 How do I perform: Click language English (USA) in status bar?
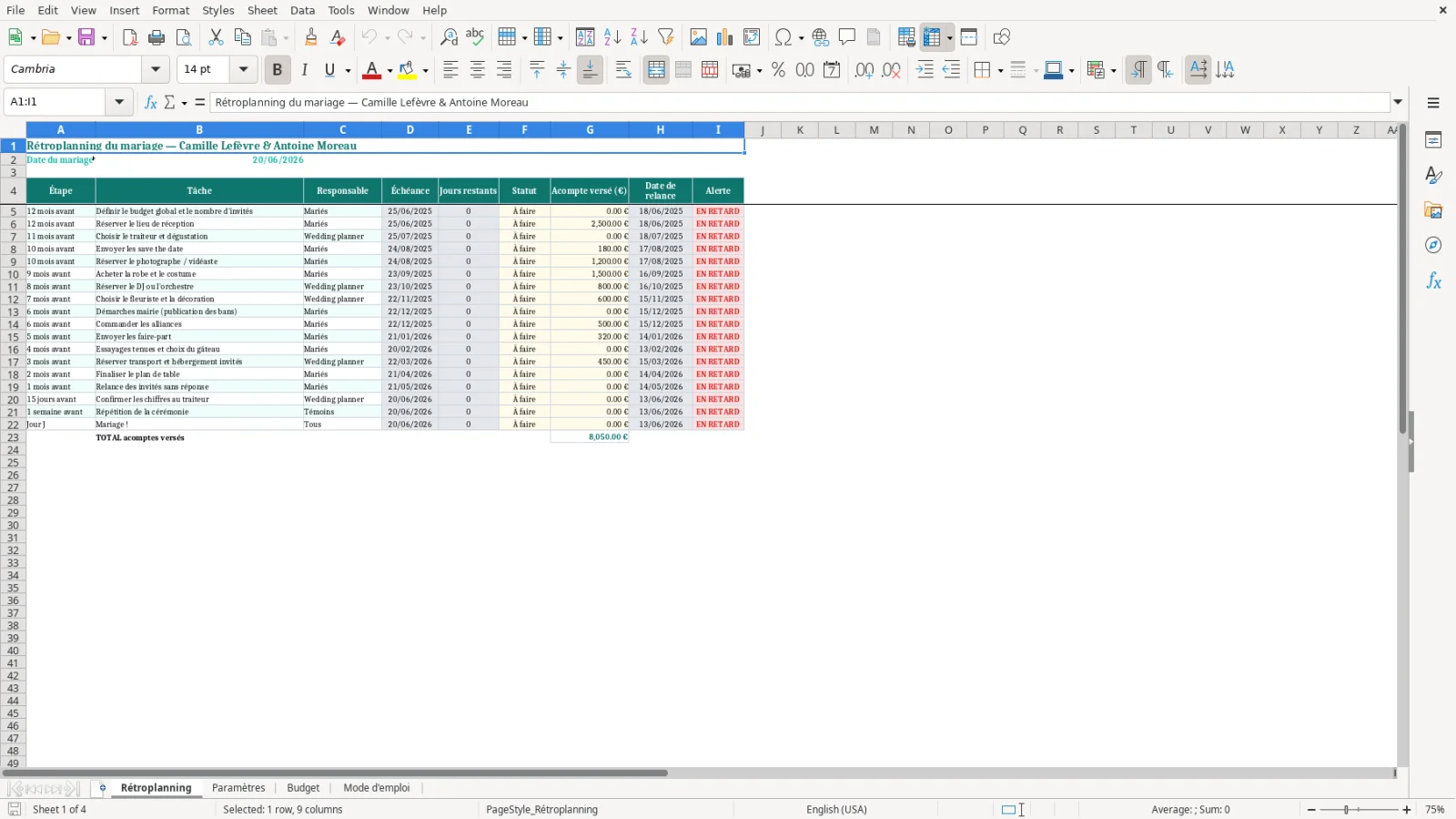click(836, 809)
